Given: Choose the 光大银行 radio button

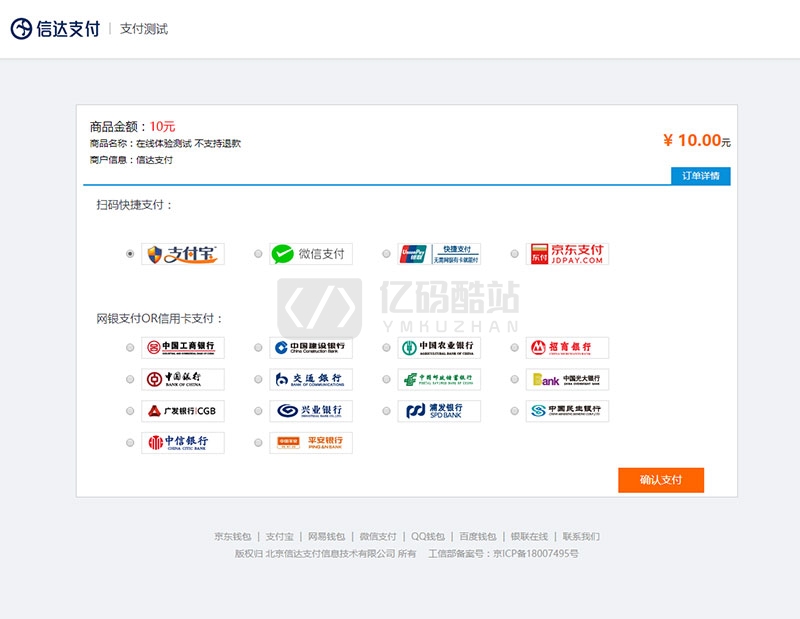Looking at the screenshot, I should (514, 379).
